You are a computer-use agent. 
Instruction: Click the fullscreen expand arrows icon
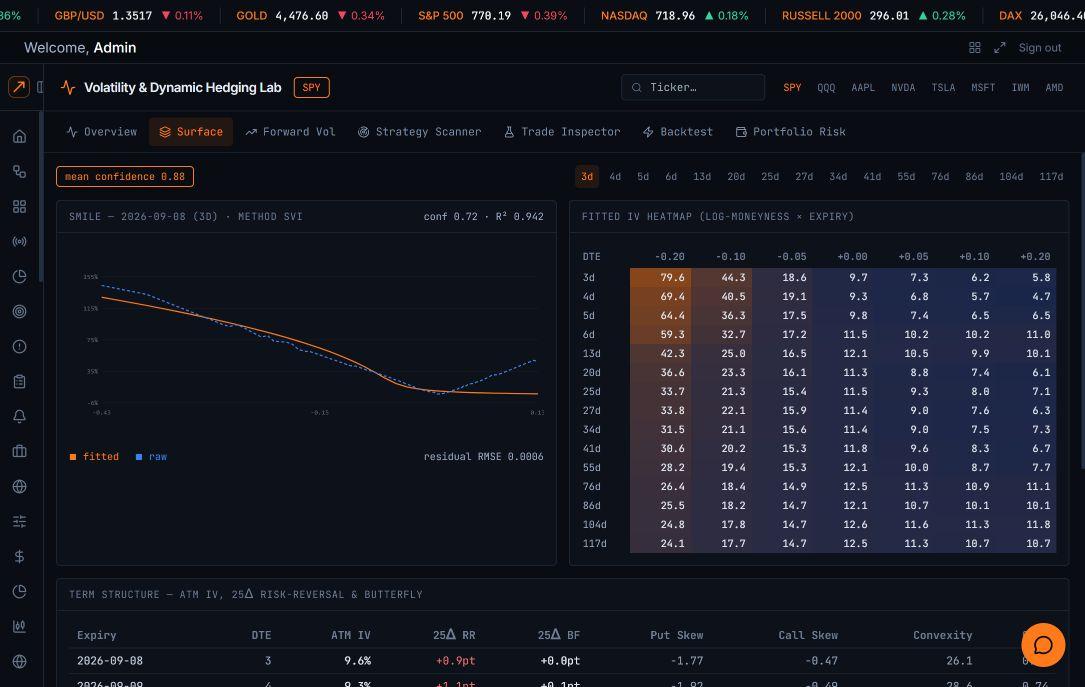999,48
